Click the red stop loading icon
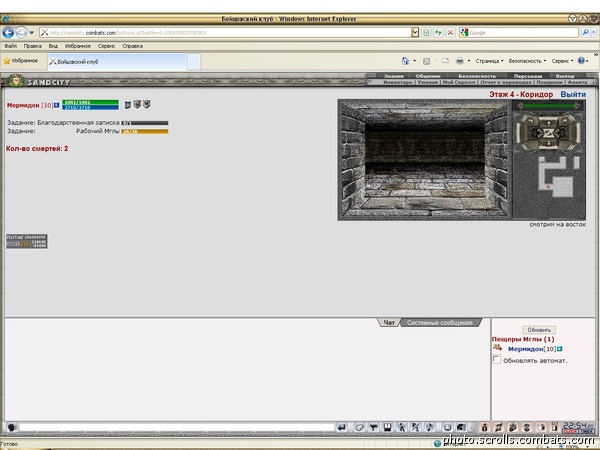The image size is (600, 450). point(450,33)
